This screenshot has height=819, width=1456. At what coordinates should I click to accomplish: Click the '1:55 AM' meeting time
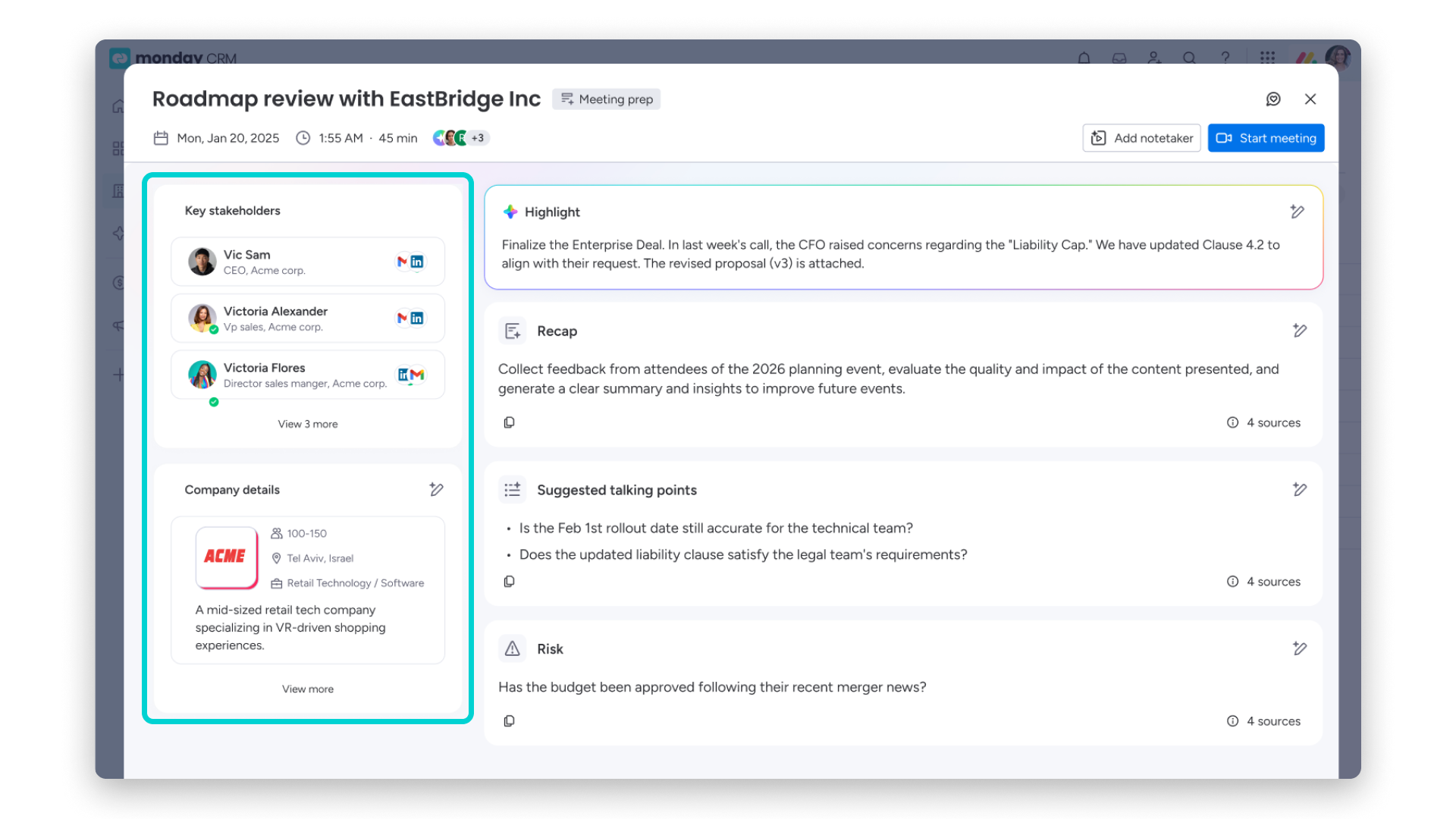[x=340, y=138]
